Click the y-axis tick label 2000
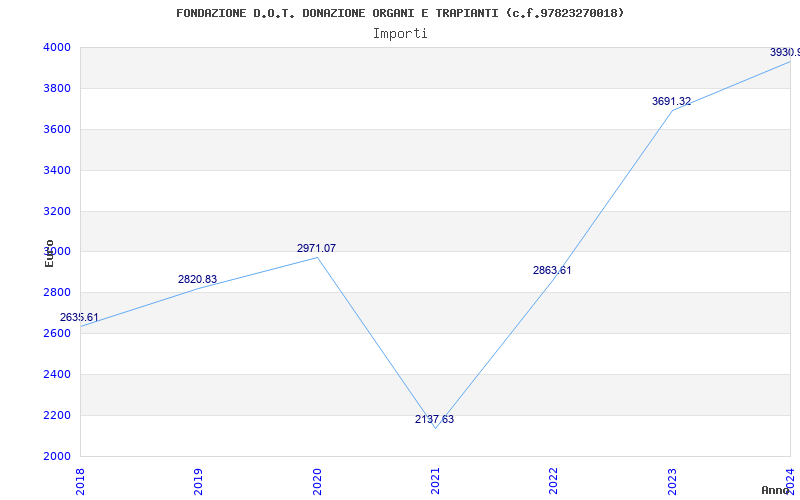 point(56,456)
